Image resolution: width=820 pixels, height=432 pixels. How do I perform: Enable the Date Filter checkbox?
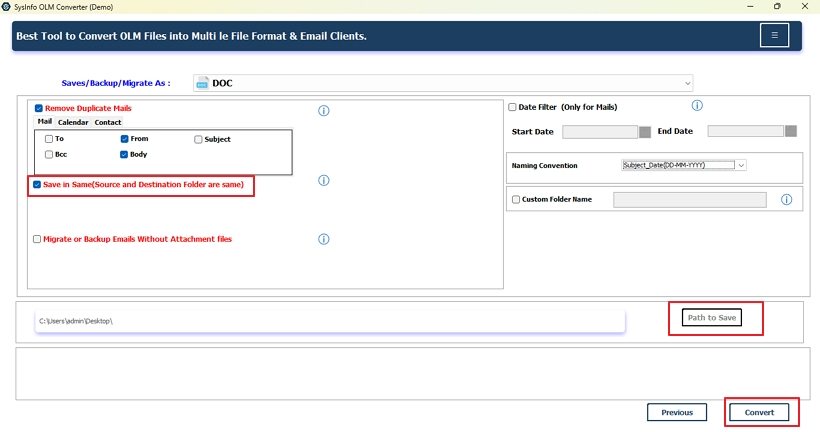point(512,107)
